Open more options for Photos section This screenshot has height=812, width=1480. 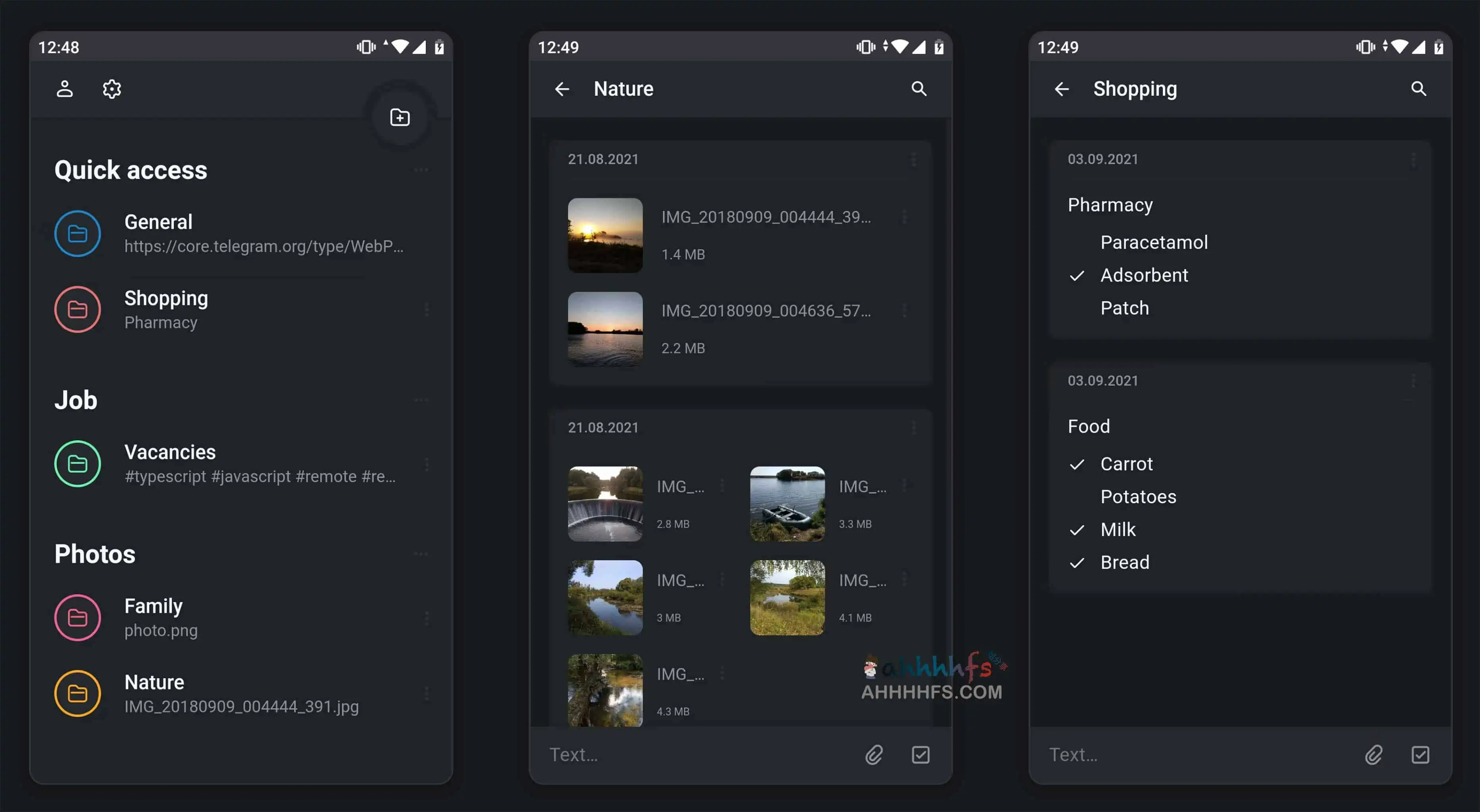pyautogui.click(x=421, y=554)
